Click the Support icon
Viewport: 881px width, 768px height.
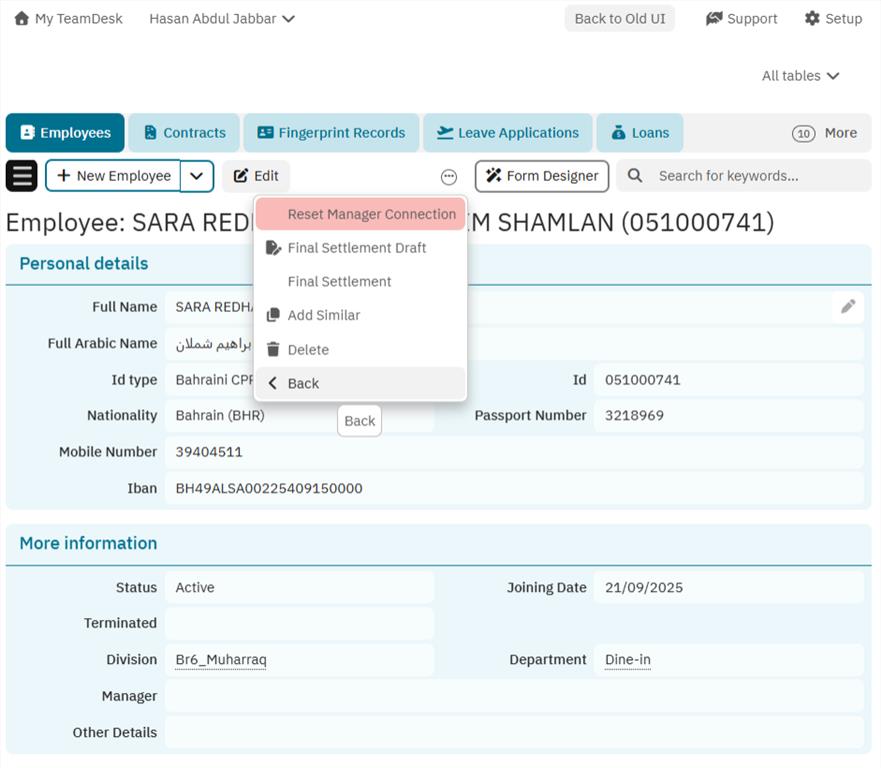pos(714,18)
